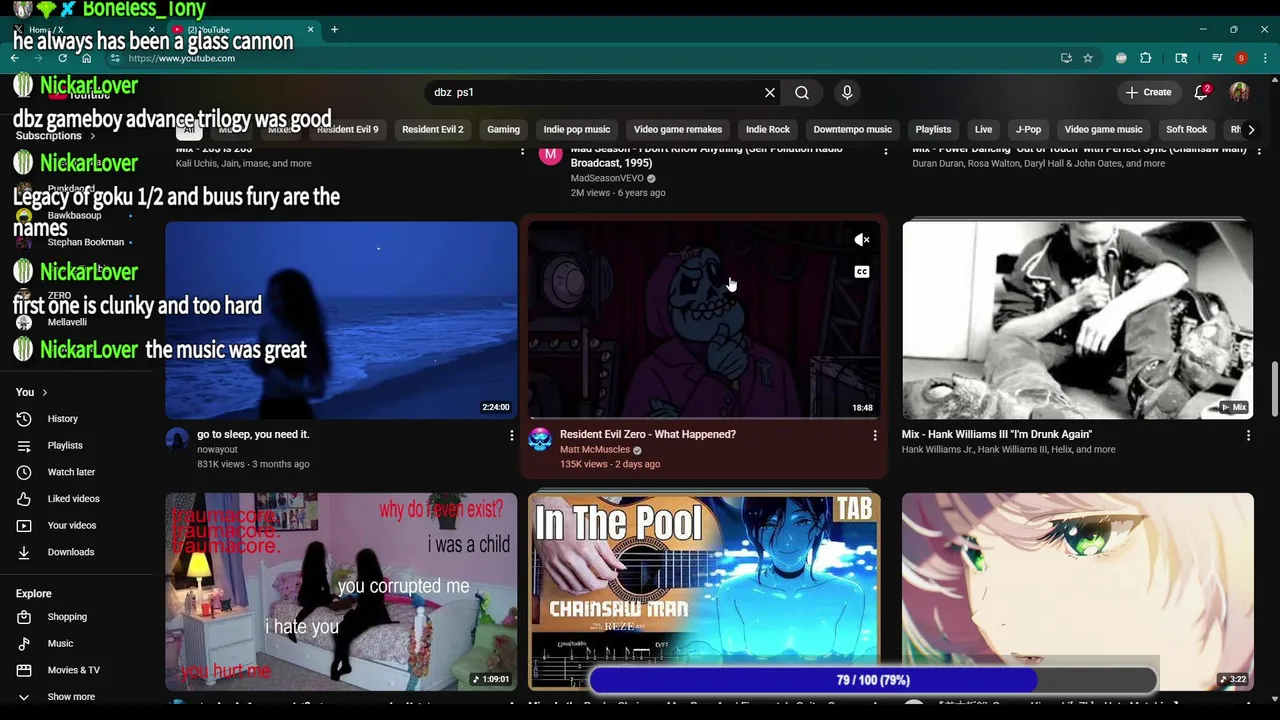Viewport: 1280px width, 720px height.
Task: Click the YouTube search magnifier button
Action: pos(802,92)
